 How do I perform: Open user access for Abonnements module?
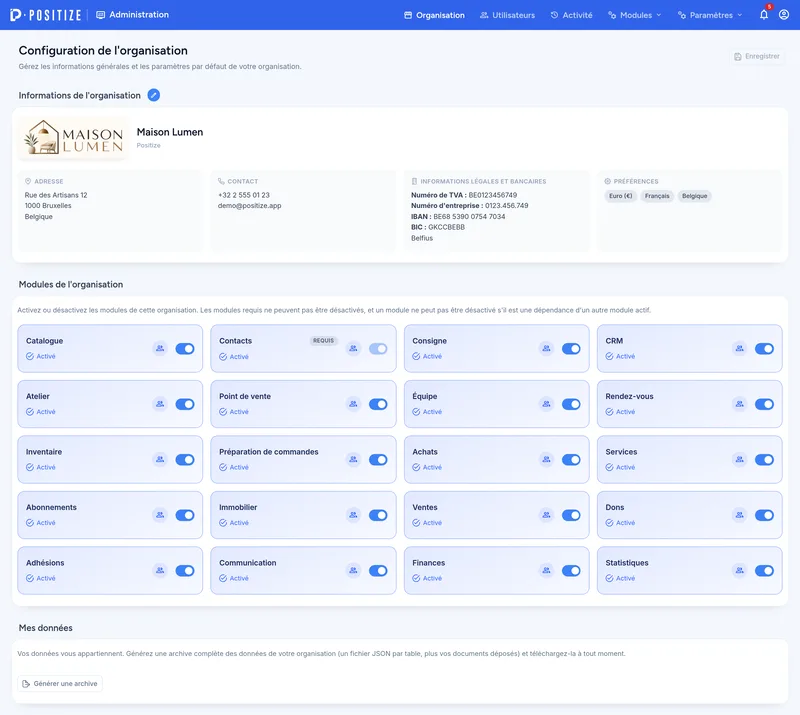[x=160, y=515]
